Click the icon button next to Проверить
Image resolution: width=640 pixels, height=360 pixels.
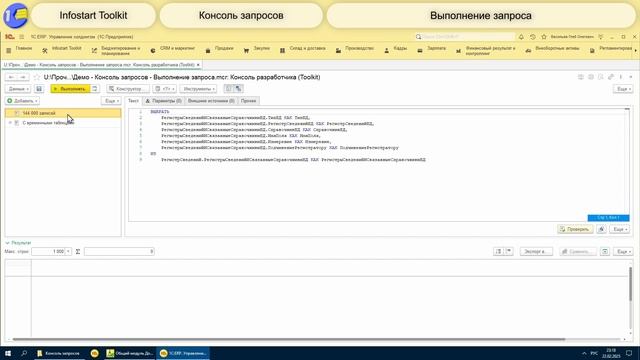602,229
